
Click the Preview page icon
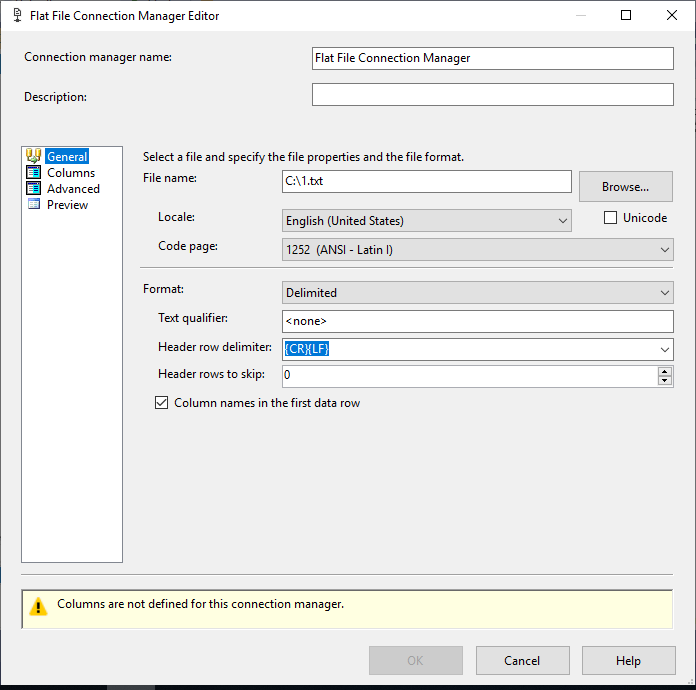[x=34, y=205]
